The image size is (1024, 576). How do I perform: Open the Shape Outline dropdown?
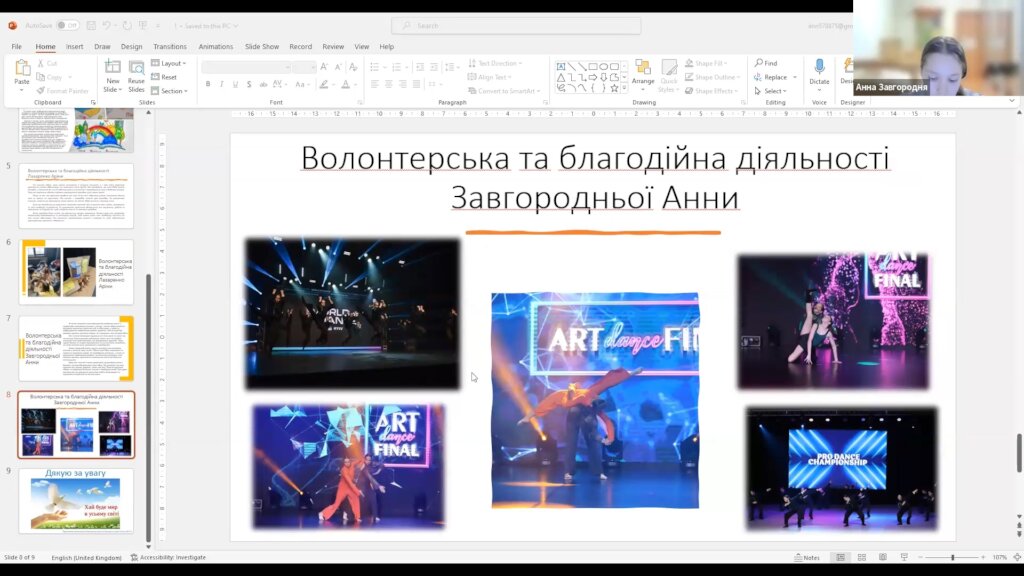point(712,77)
